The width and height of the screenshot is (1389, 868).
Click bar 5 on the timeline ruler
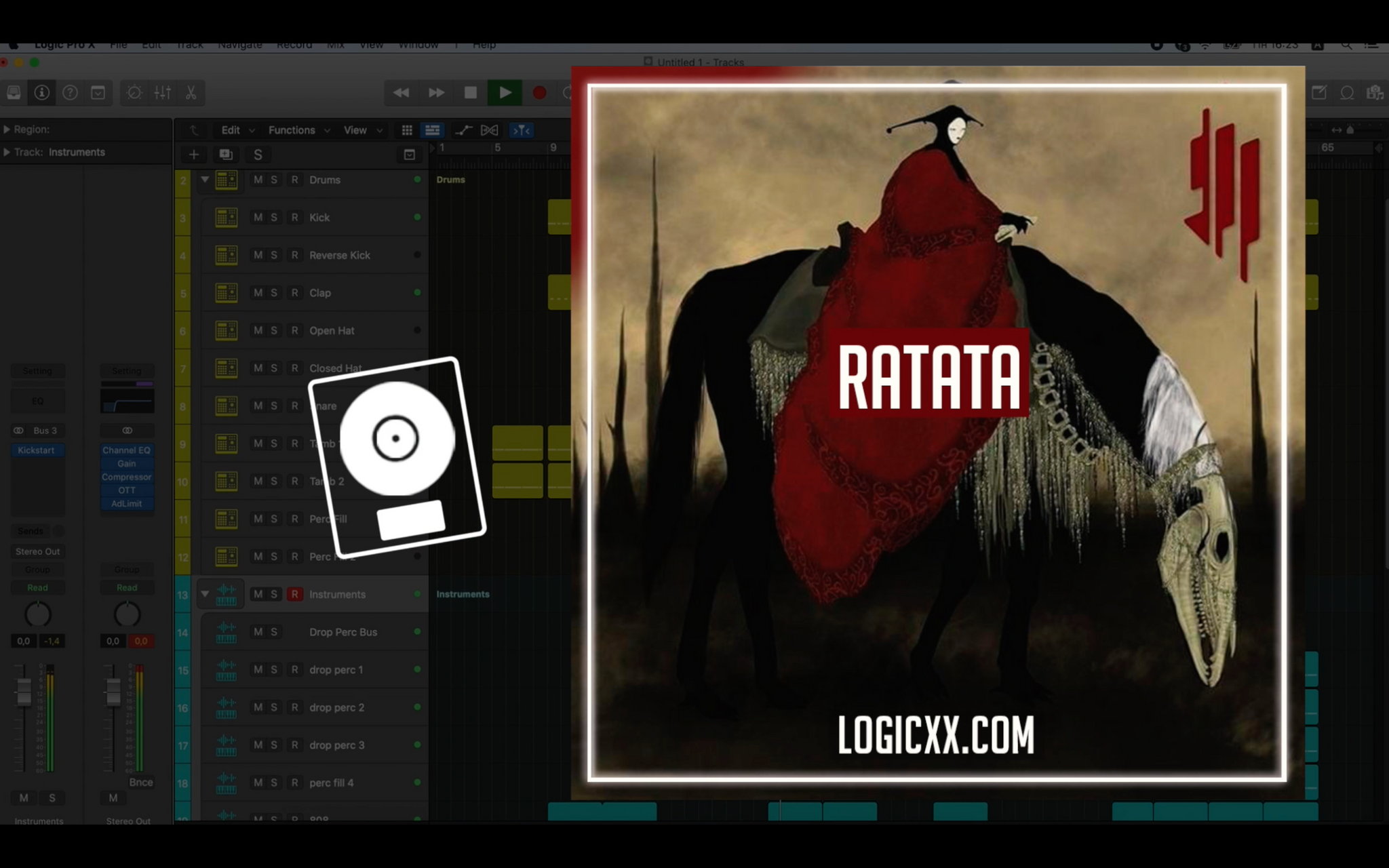[x=497, y=147]
